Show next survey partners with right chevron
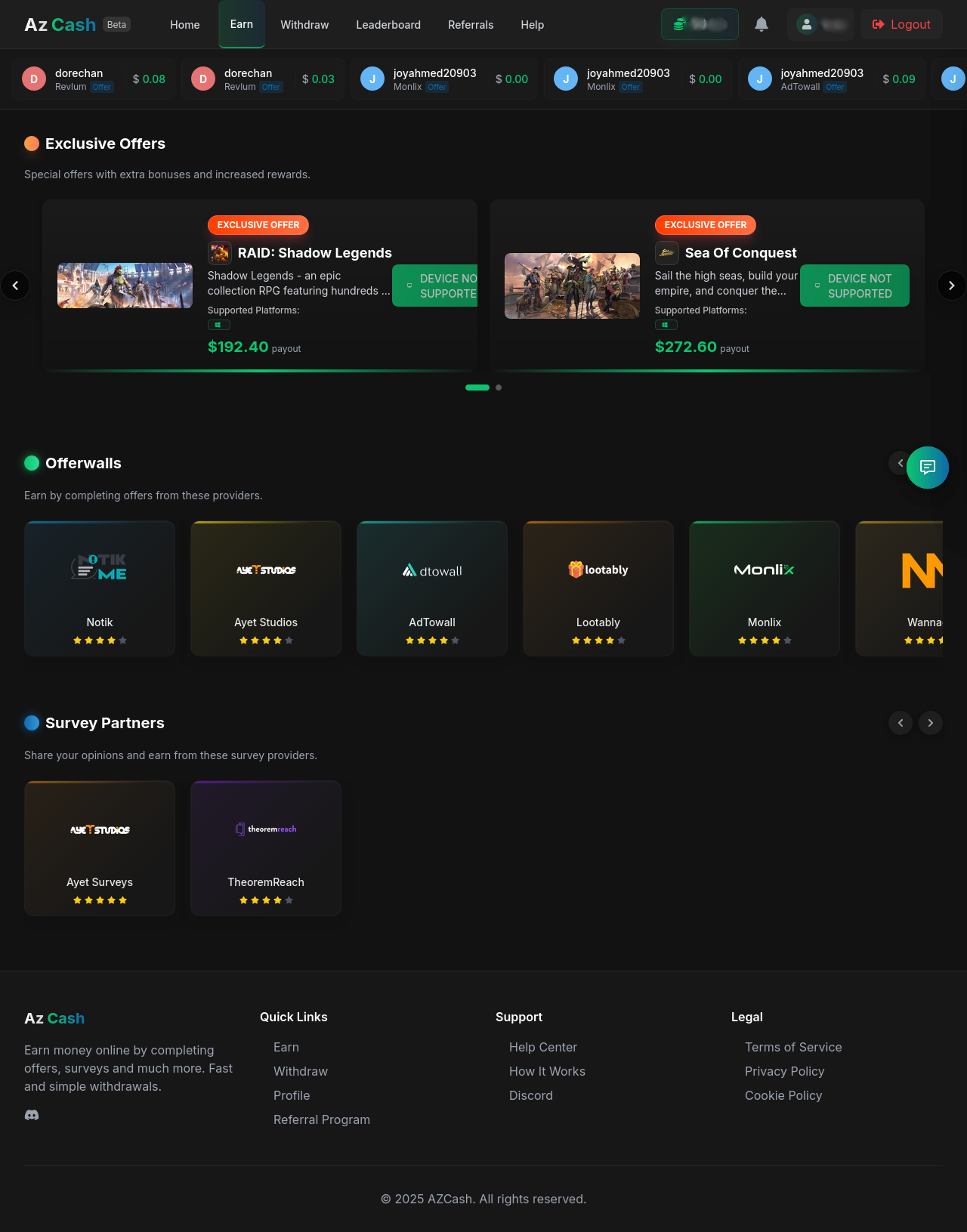Screen dimensions: 967x1232 point(931,723)
